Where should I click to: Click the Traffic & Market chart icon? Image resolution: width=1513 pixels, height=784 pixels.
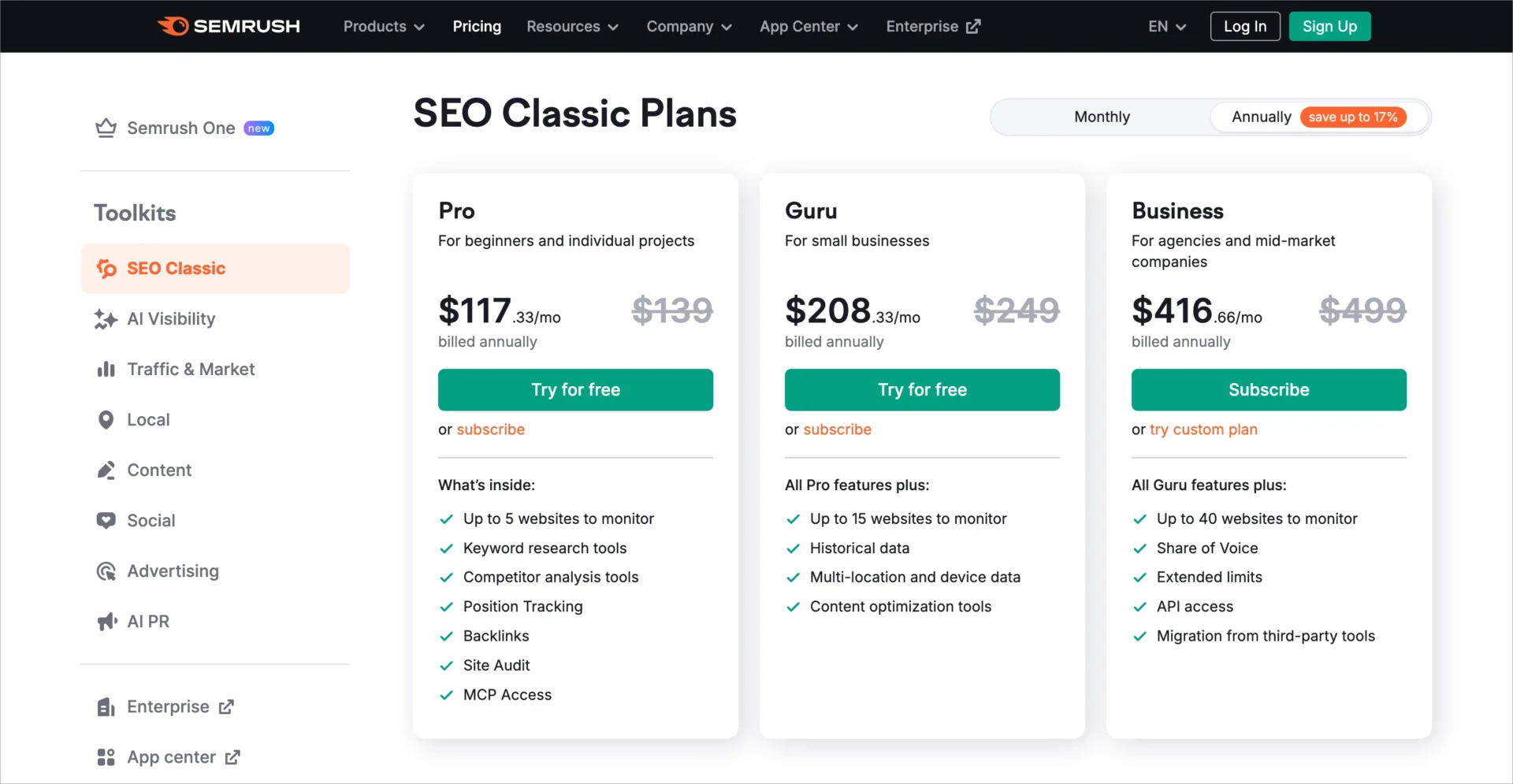pyautogui.click(x=106, y=370)
